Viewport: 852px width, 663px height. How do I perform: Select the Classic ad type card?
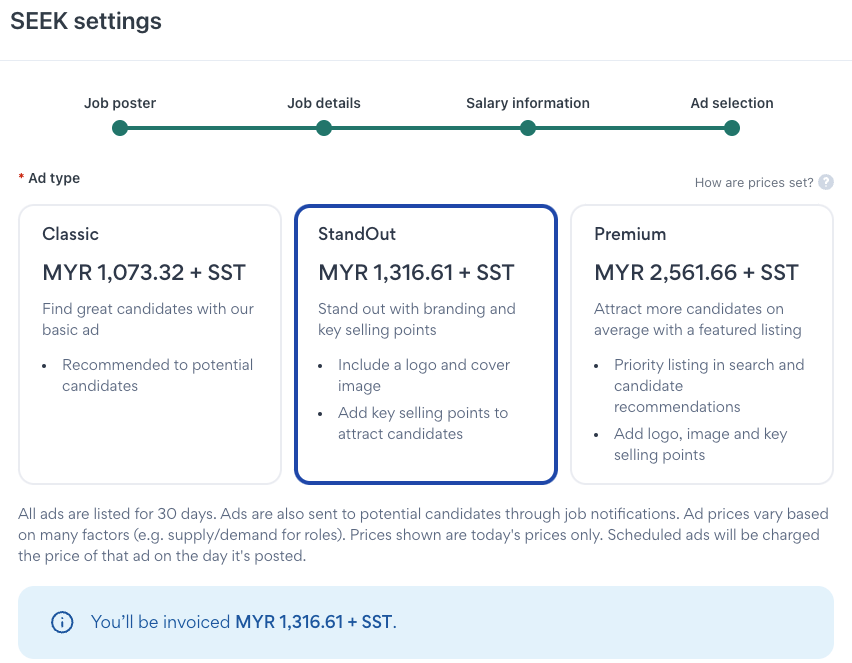coord(150,344)
